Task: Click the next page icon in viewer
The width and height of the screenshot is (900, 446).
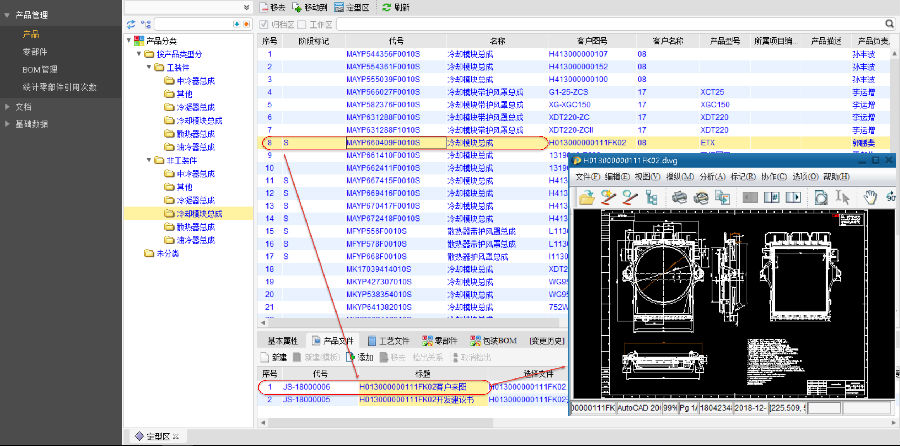Action: click(793, 197)
